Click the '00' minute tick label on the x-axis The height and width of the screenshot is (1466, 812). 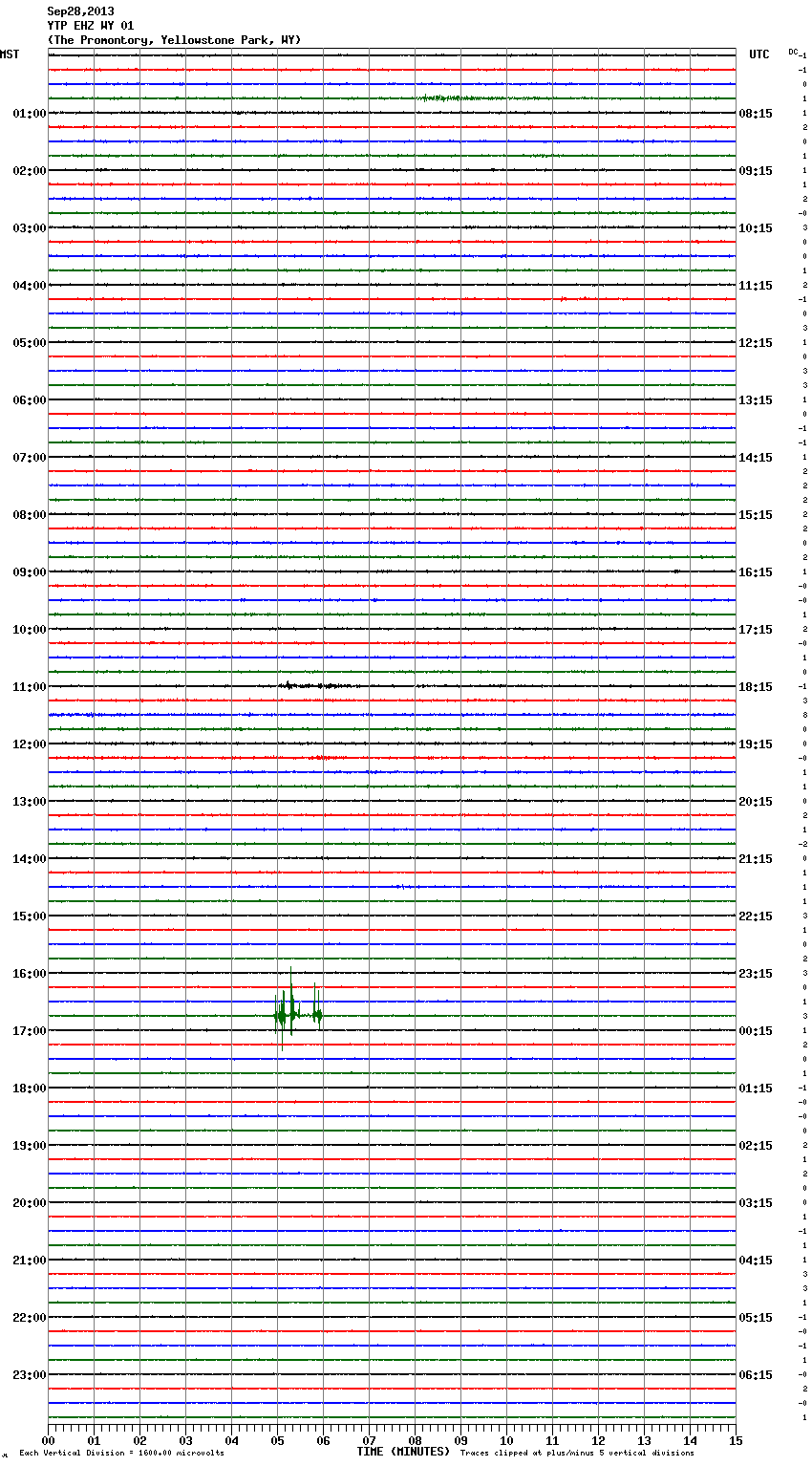[x=48, y=1440]
